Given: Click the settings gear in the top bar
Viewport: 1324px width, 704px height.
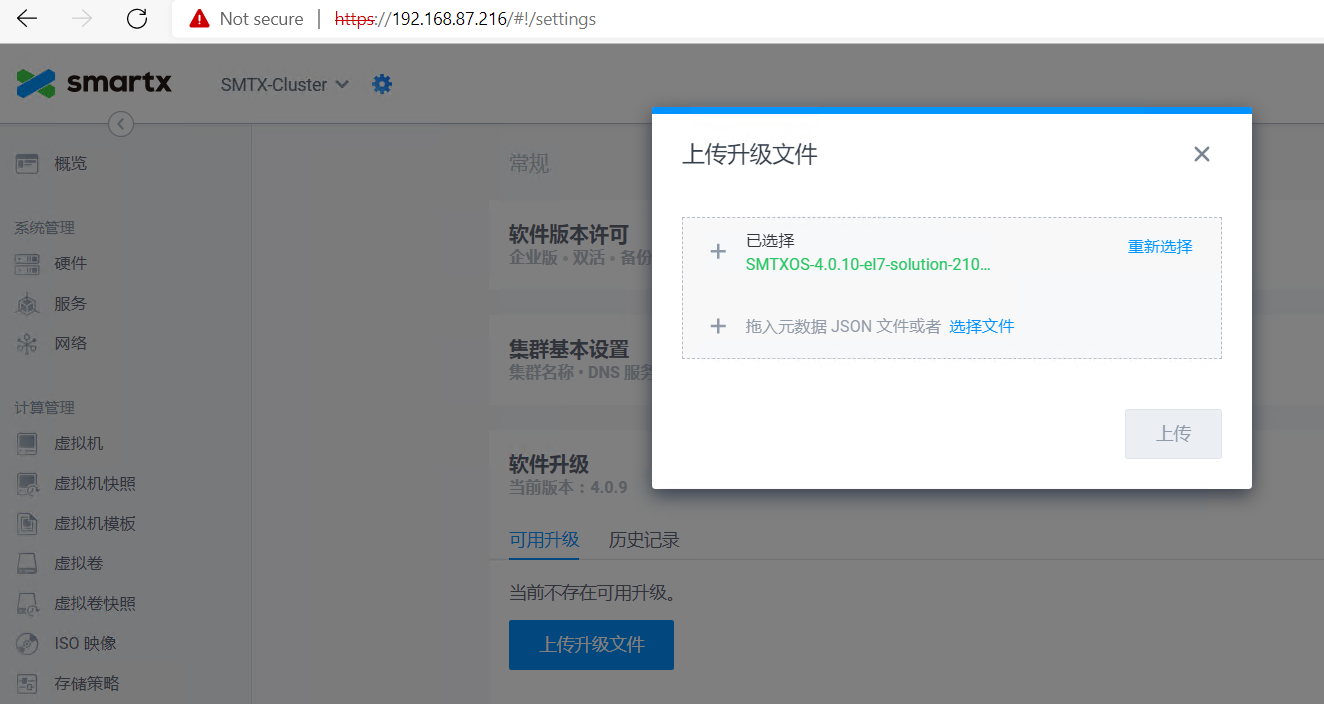Looking at the screenshot, I should pyautogui.click(x=381, y=84).
